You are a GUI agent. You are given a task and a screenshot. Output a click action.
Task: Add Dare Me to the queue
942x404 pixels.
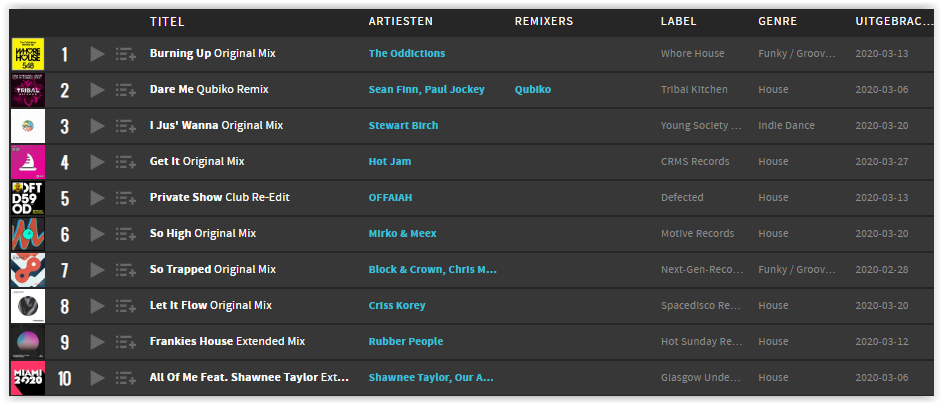click(x=126, y=90)
